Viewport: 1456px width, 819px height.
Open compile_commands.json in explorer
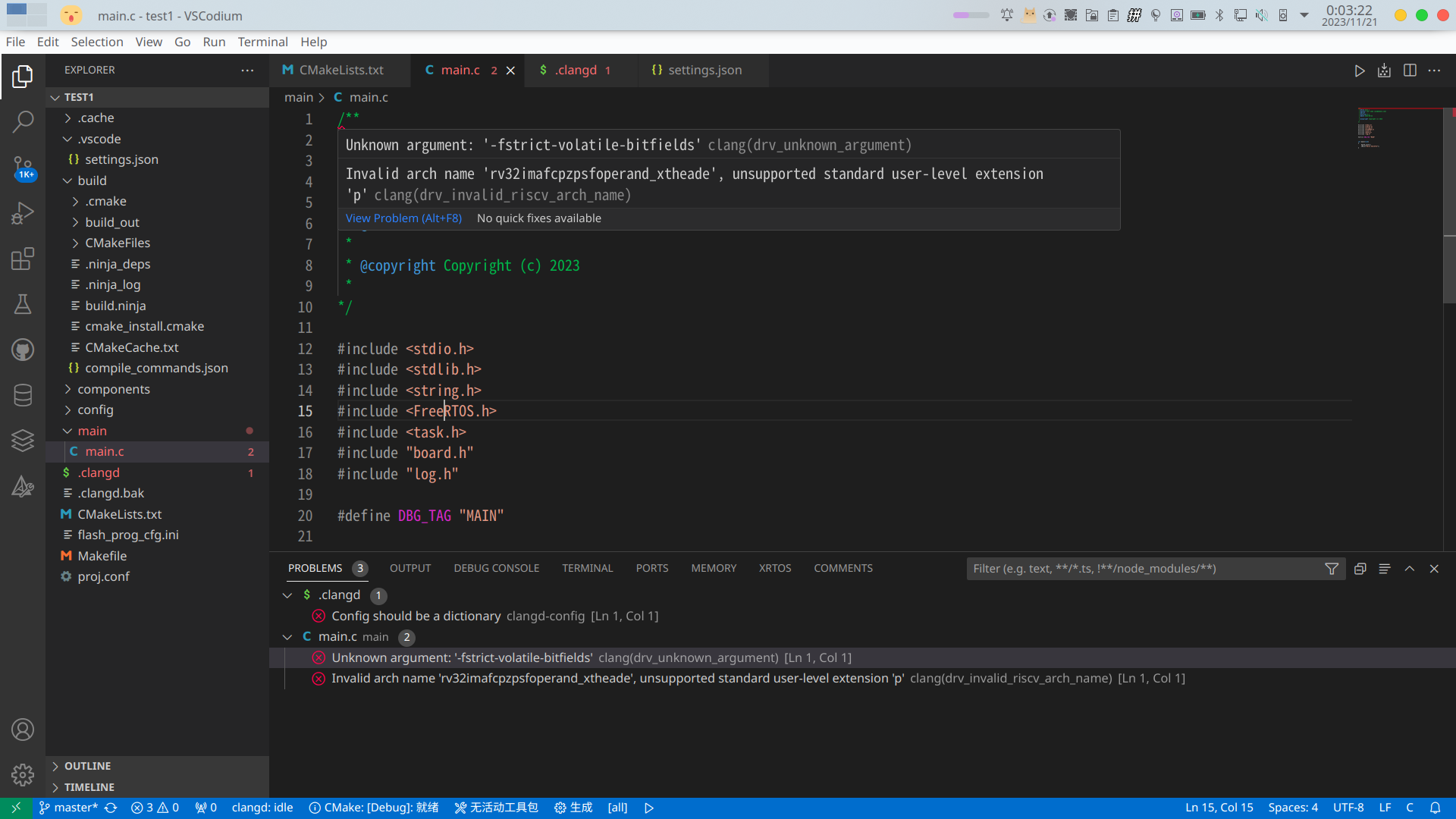pyautogui.click(x=156, y=369)
